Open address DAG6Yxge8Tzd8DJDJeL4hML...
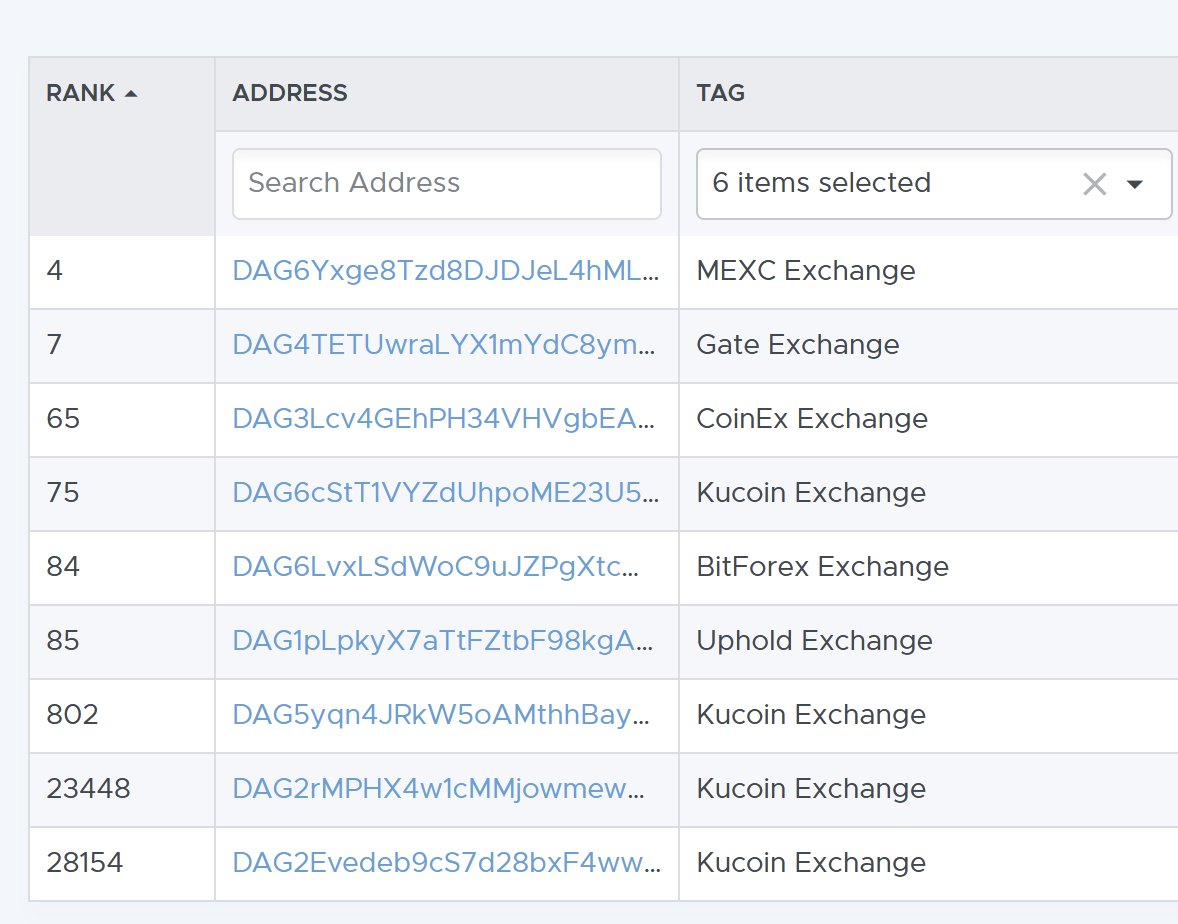 pos(446,271)
